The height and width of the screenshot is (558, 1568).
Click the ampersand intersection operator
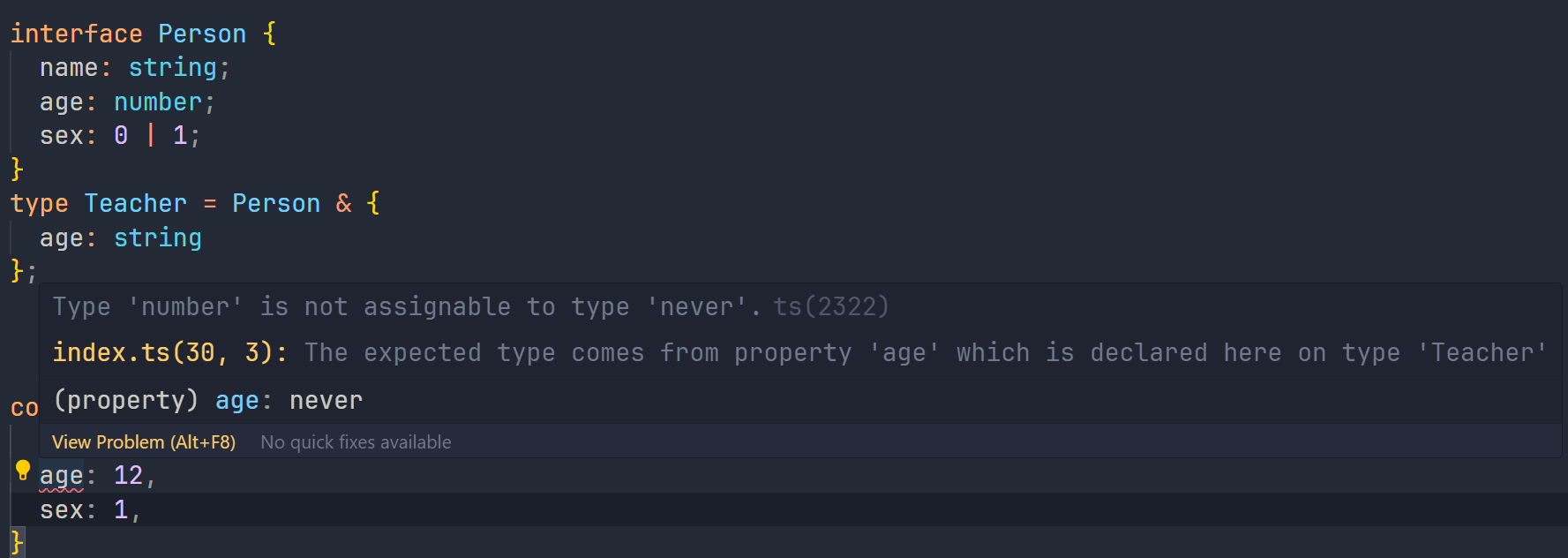pyautogui.click(x=343, y=204)
